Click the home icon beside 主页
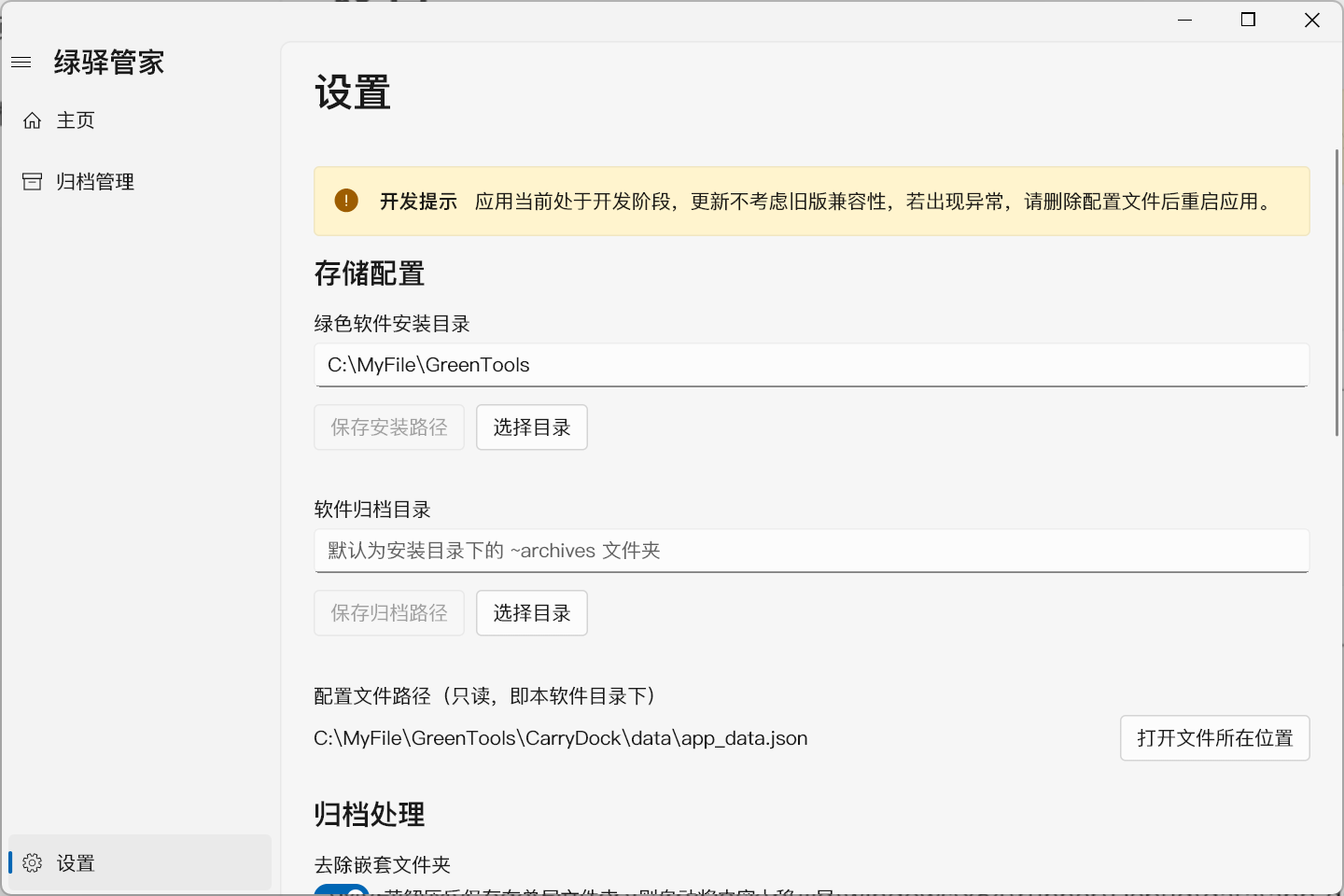The width and height of the screenshot is (1344, 896). [32, 119]
